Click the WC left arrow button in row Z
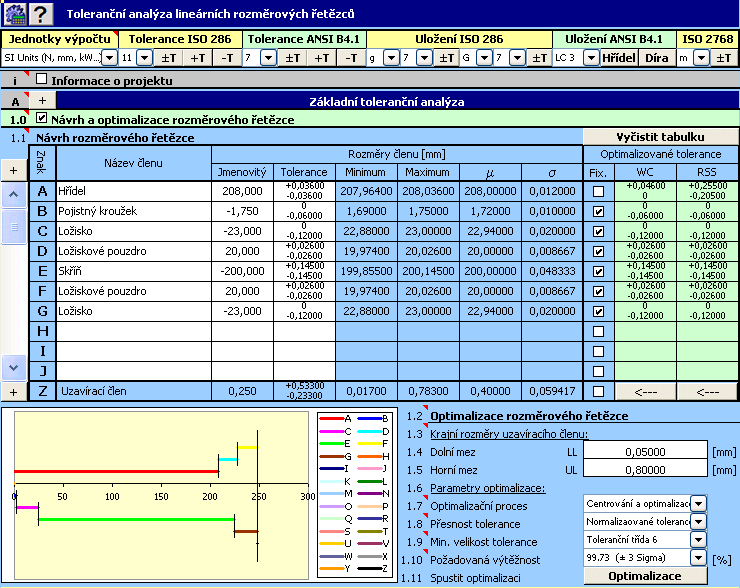 click(x=645, y=391)
